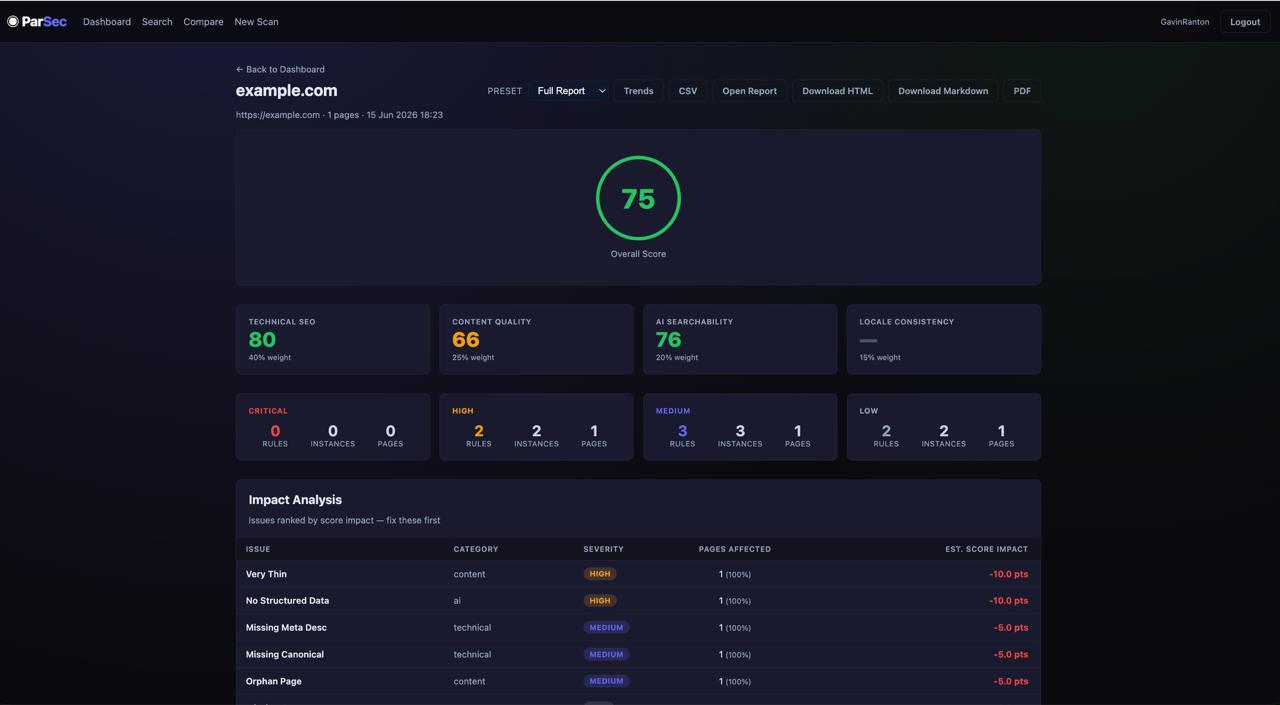The image size is (1280, 705).
Task: Select the Technical SEO score card
Action: click(x=333, y=340)
